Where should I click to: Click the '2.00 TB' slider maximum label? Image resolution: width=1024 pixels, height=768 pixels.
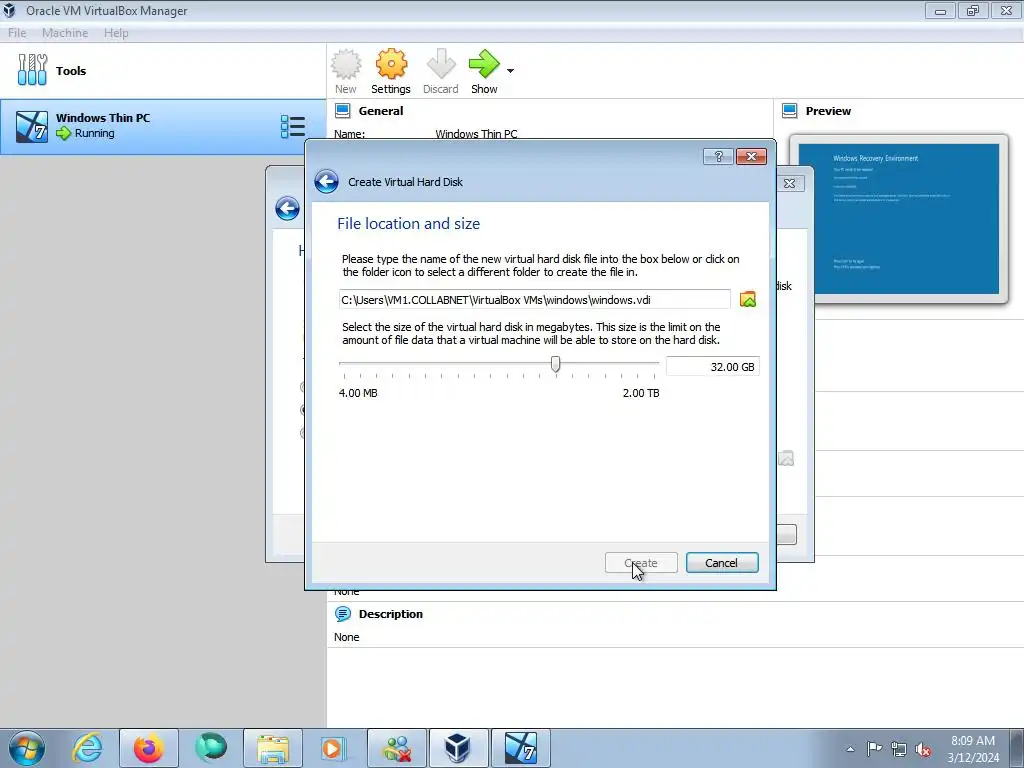641,393
